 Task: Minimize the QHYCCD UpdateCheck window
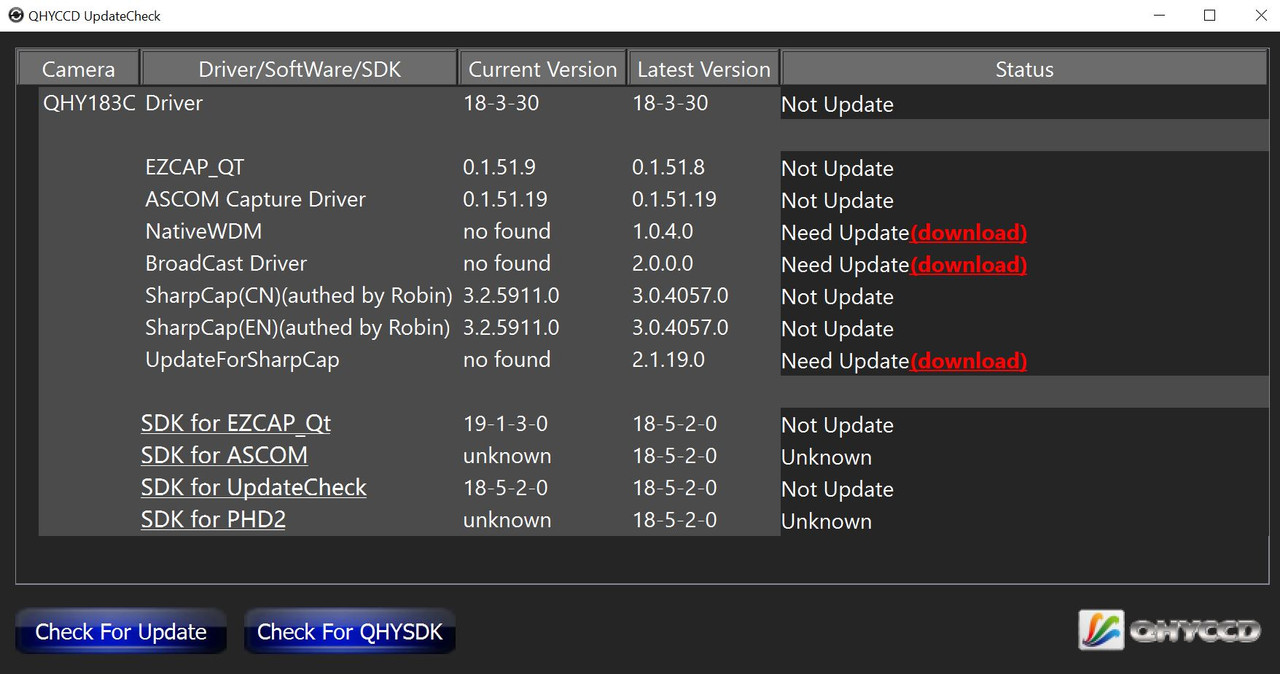point(1159,16)
